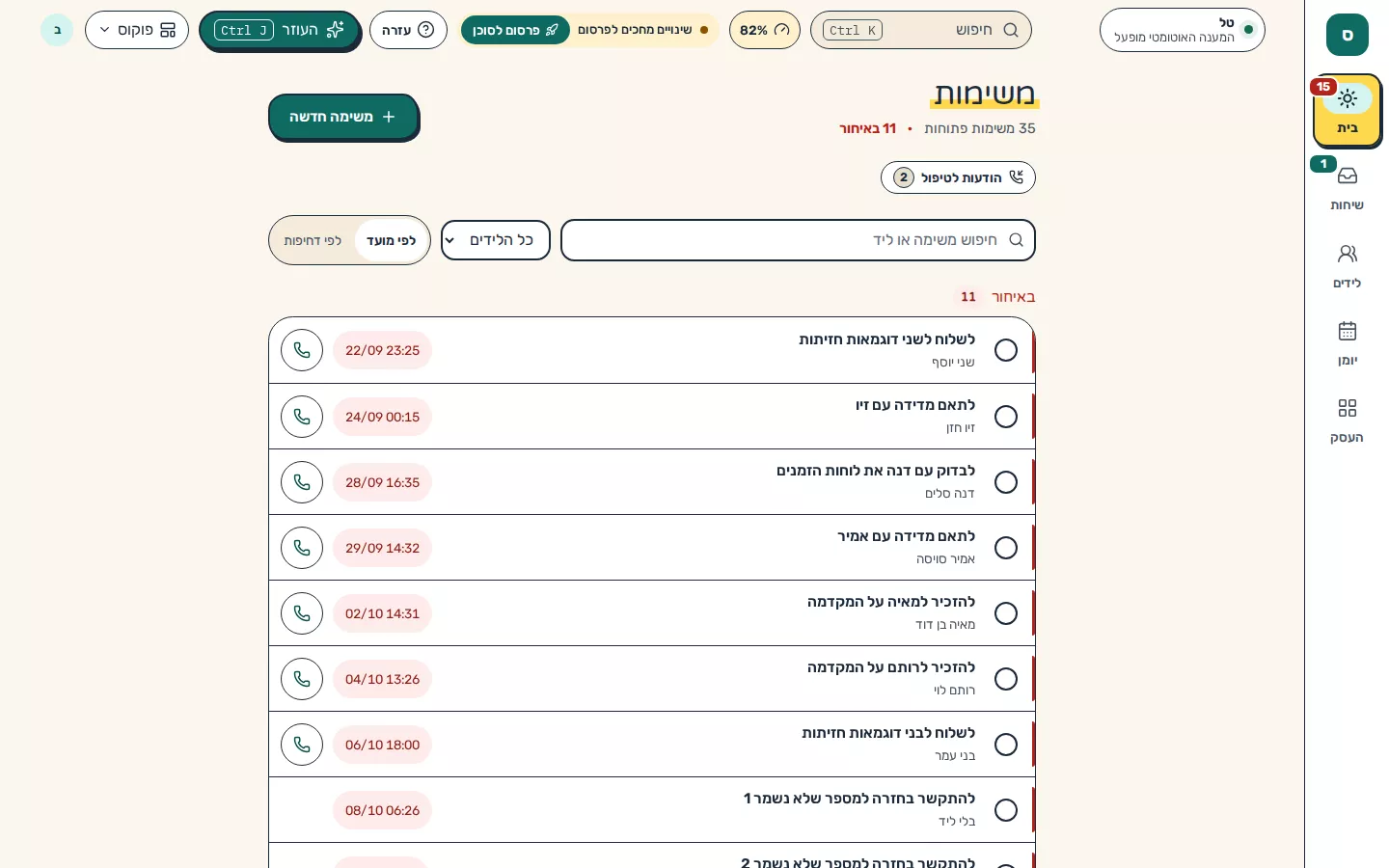
Task: Mark task 1 להתקשר בחזרה למספר שלא נשמר done
Action: [x=1006, y=810]
